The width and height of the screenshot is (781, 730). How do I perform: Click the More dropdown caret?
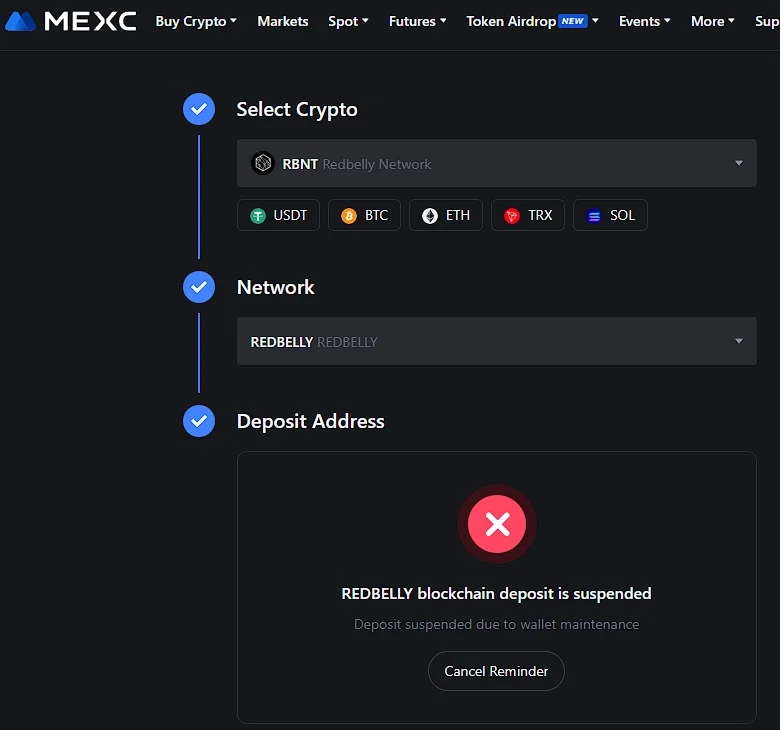[x=731, y=21]
